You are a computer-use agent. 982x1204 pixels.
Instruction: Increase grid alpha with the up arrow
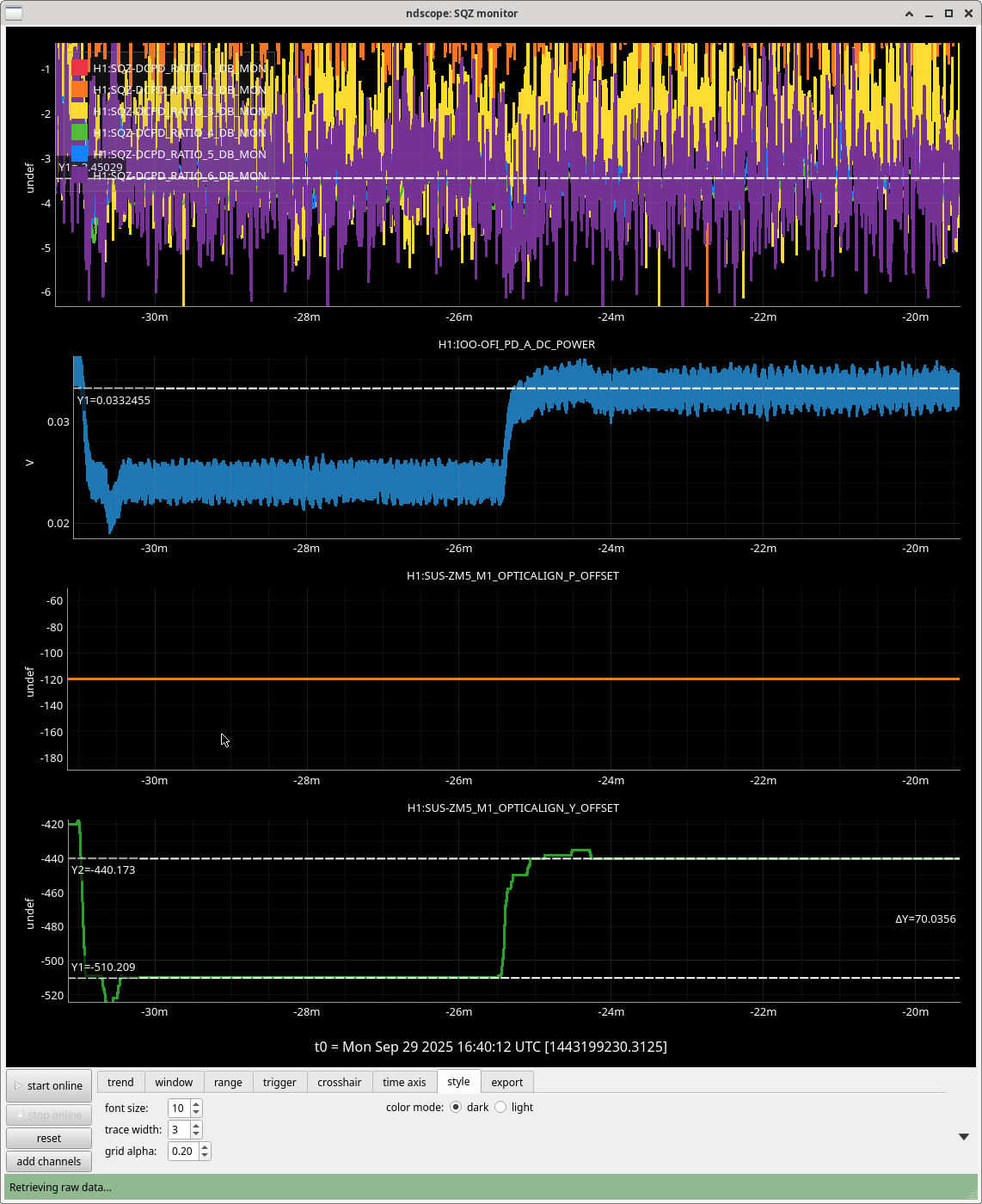pyautogui.click(x=205, y=1147)
